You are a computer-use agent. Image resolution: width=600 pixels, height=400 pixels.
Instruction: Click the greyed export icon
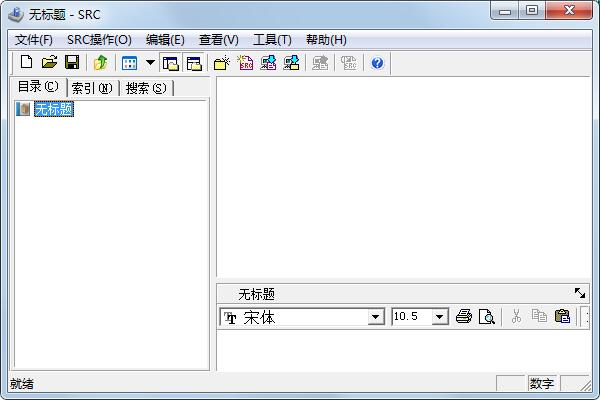[x=320, y=63]
